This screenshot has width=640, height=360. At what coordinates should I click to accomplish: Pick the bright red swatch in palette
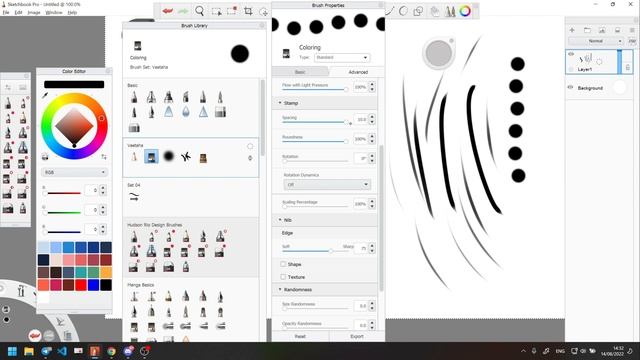click(81, 285)
